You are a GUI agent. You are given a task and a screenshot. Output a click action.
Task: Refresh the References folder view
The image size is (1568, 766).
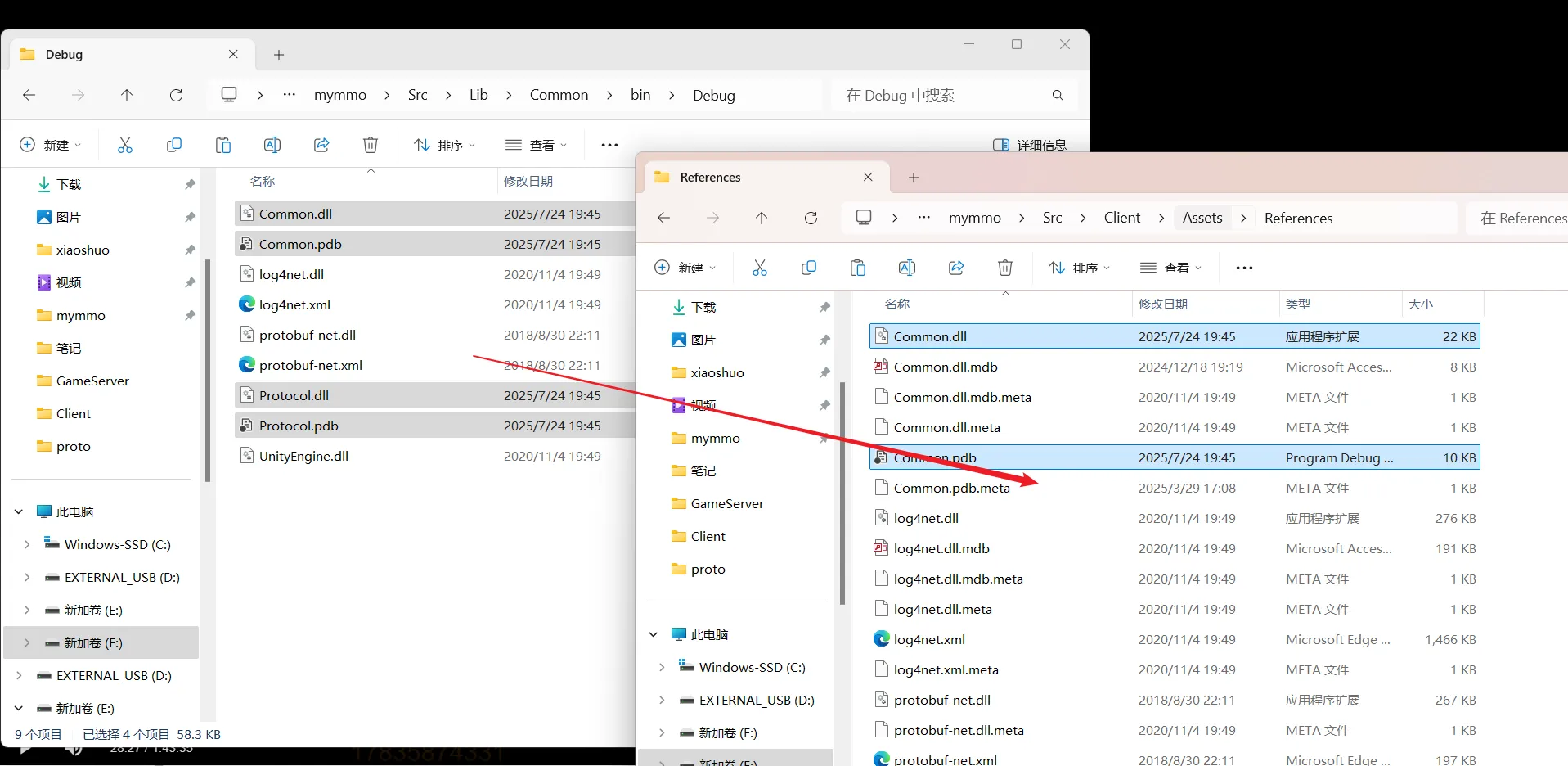811,218
